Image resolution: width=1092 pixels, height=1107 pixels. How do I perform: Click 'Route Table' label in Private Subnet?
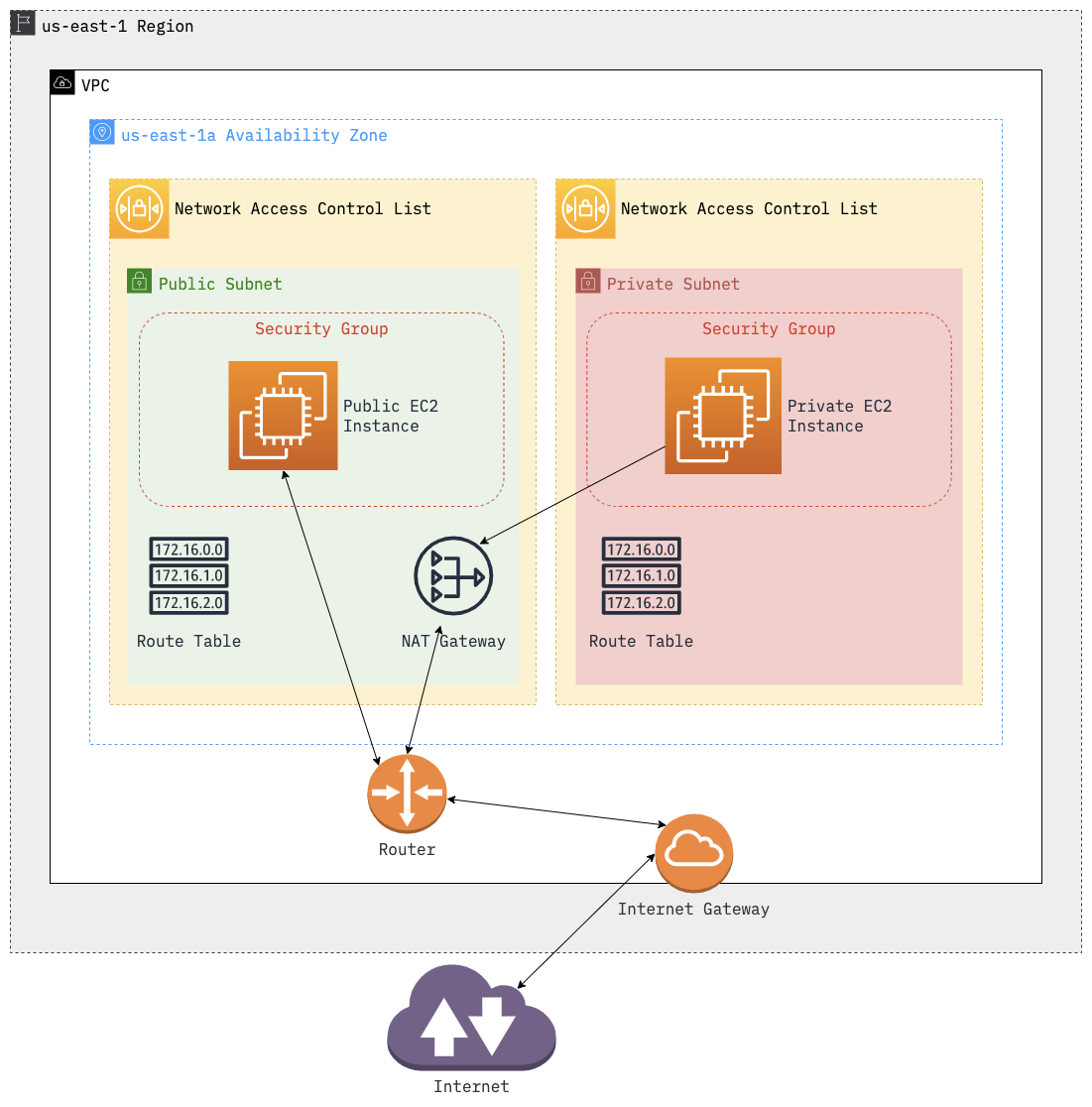(x=641, y=641)
